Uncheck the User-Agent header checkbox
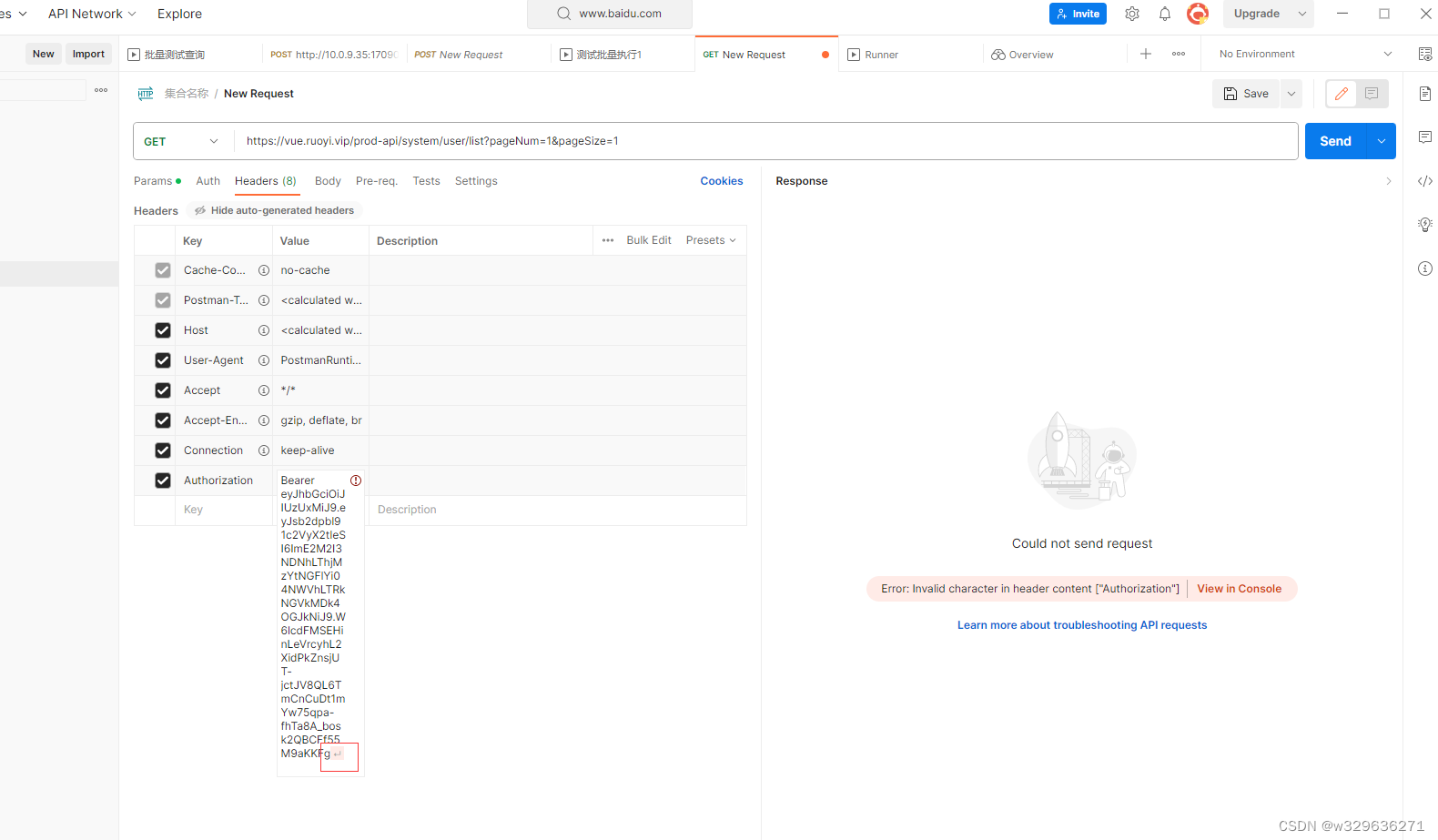 coord(163,360)
